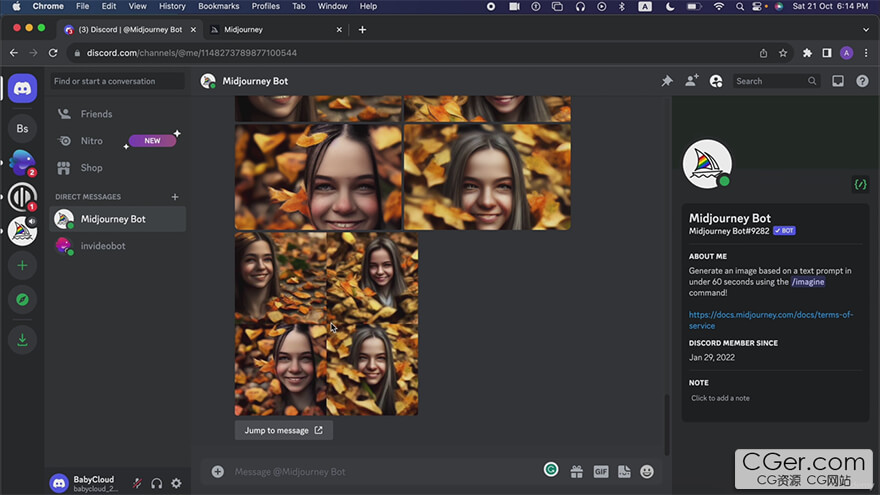Open Nitro gift icon
Screen dimensions: 880x495
(x=576, y=471)
